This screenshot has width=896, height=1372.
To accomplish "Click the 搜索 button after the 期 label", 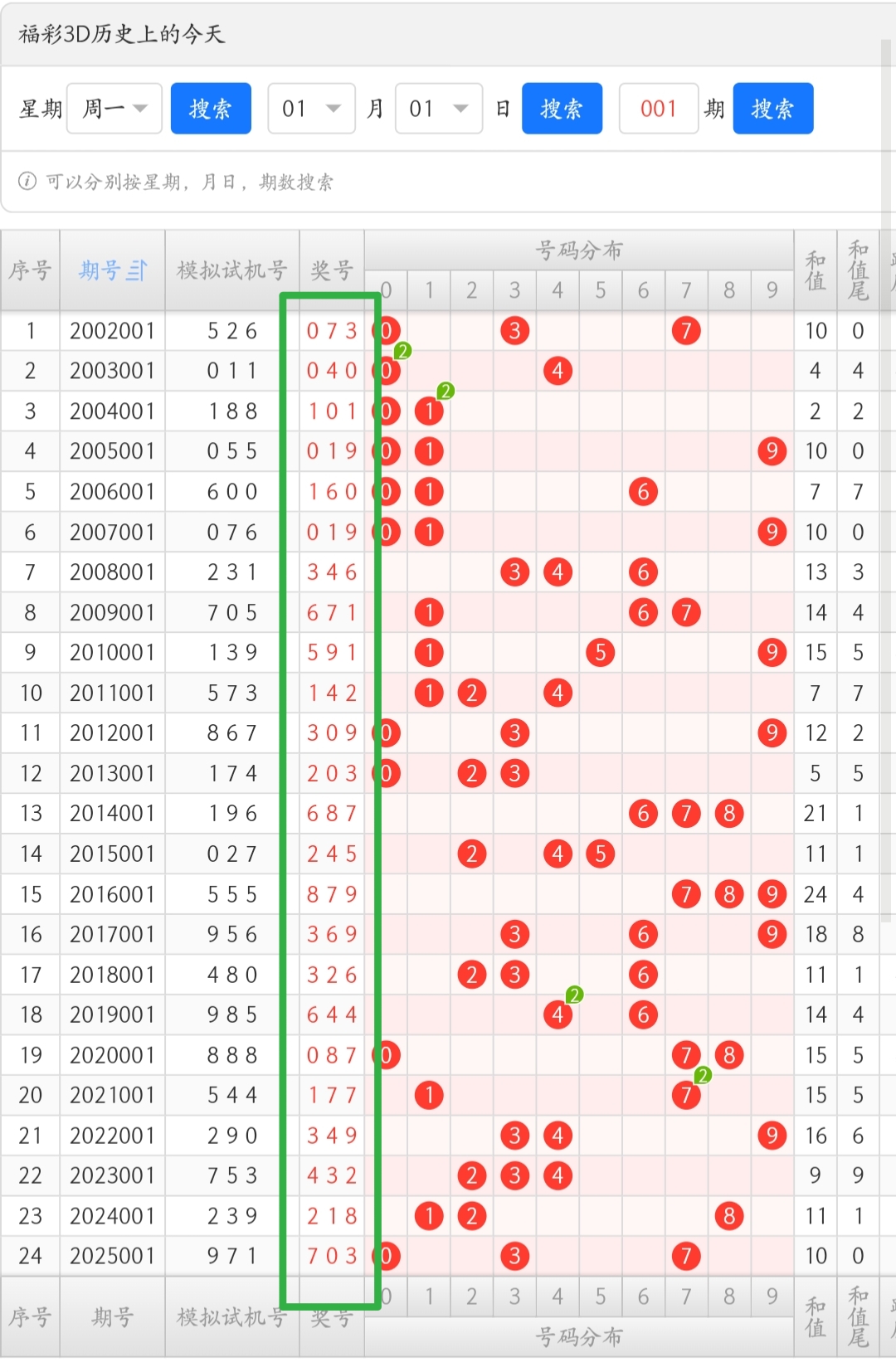I will [x=773, y=109].
